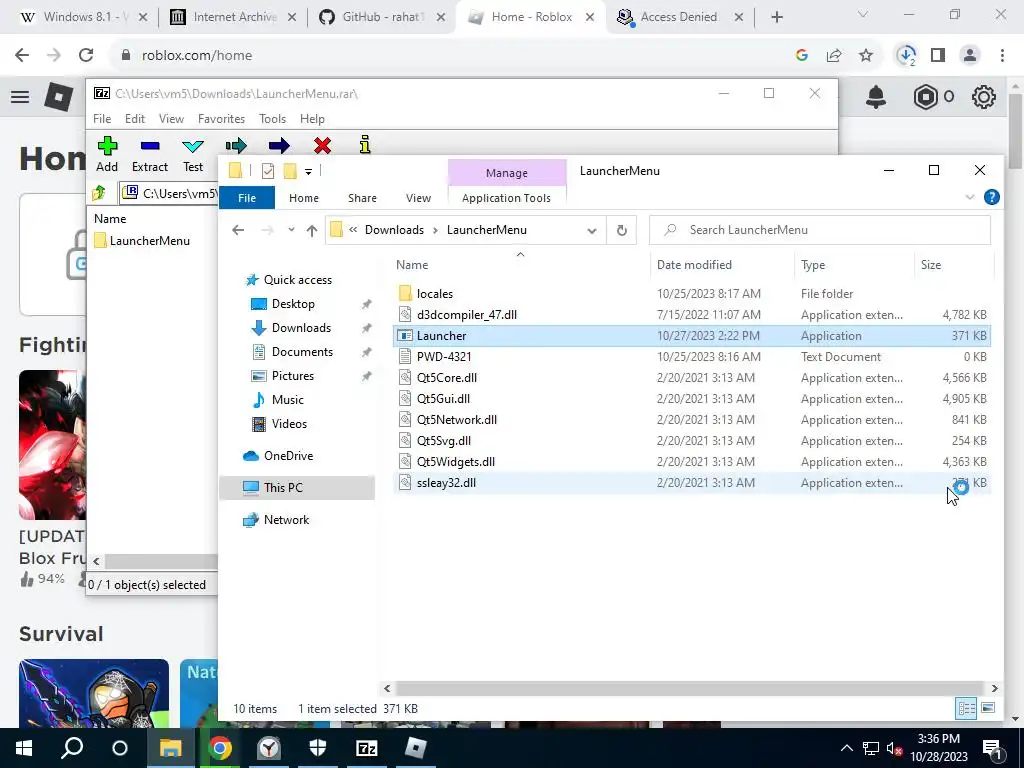The image size is (1024, 768).
Task: Open Windows Start menu
Action: 24,748
